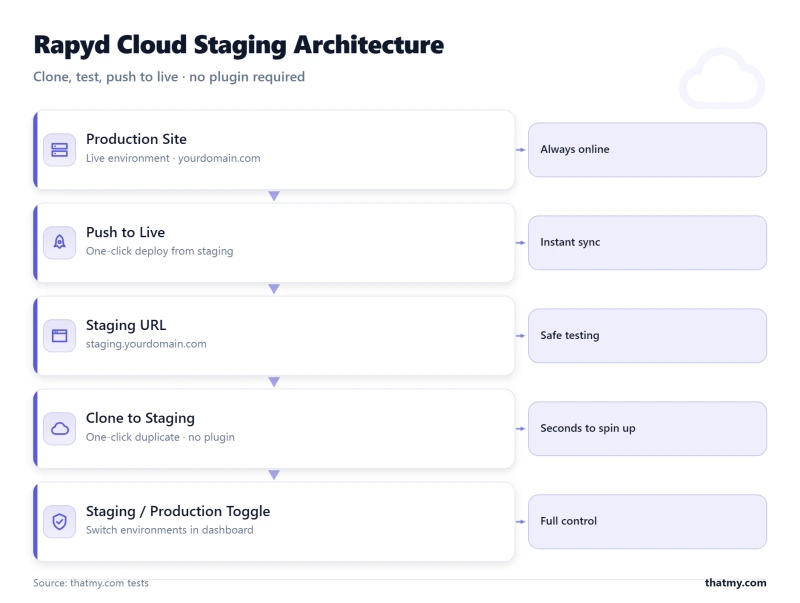The image size is (800, 603).
Task: Click 'One-click duplicate · no plugin' text
Action: click(160, 437)
